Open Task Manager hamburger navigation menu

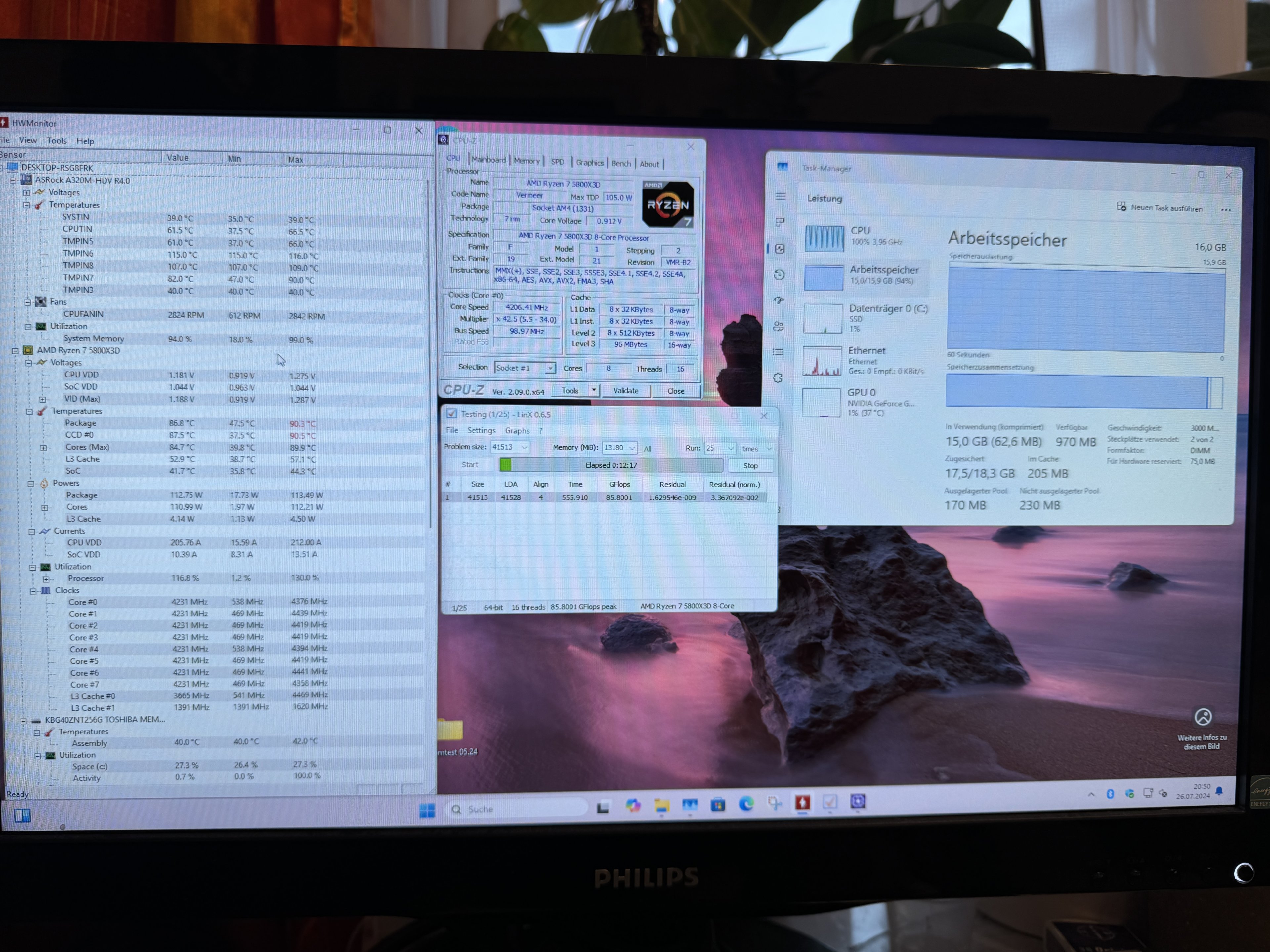pyautogui.click(x=780, y=197)
